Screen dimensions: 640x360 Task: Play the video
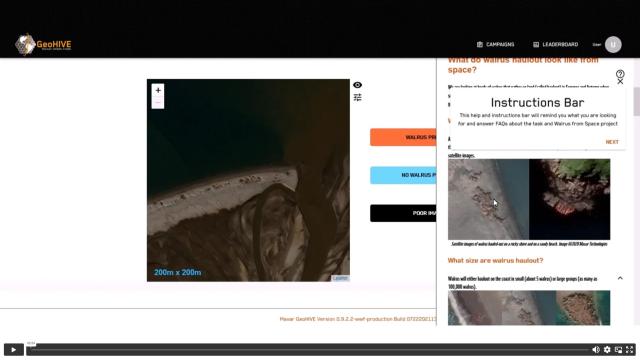13,350
